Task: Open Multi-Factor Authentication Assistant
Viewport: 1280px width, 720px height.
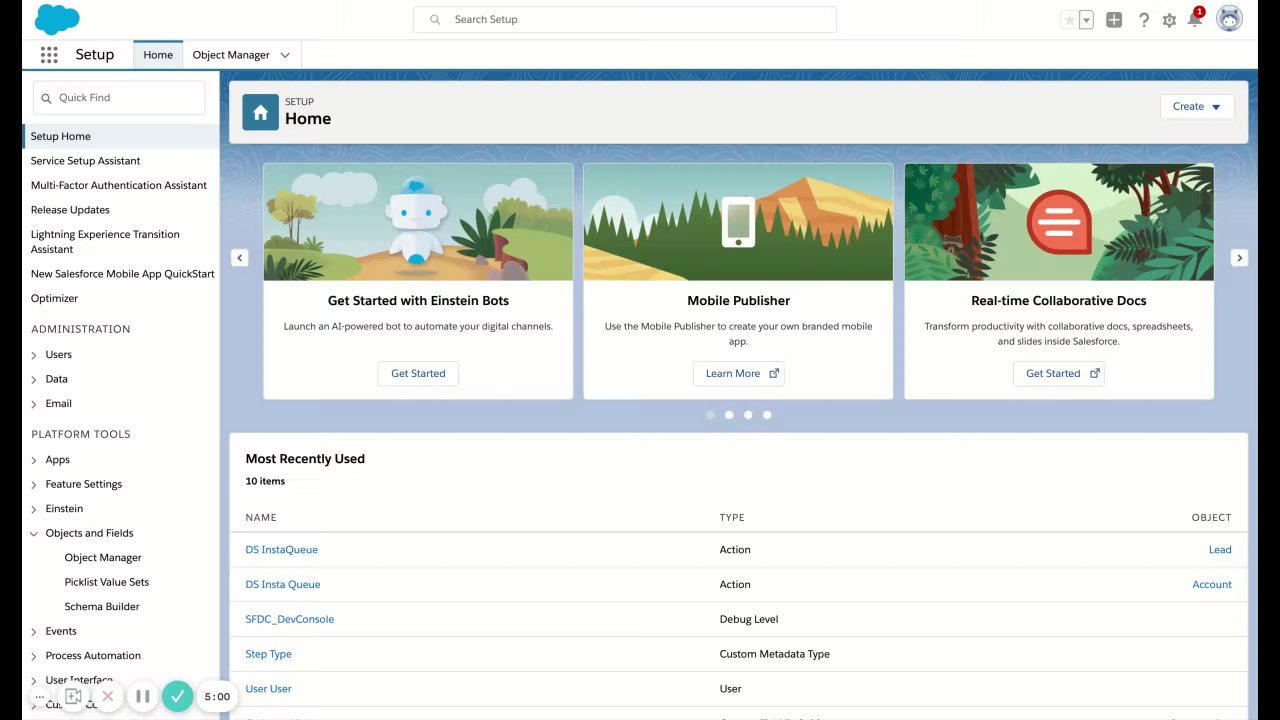Action: [x=119, y=185]
